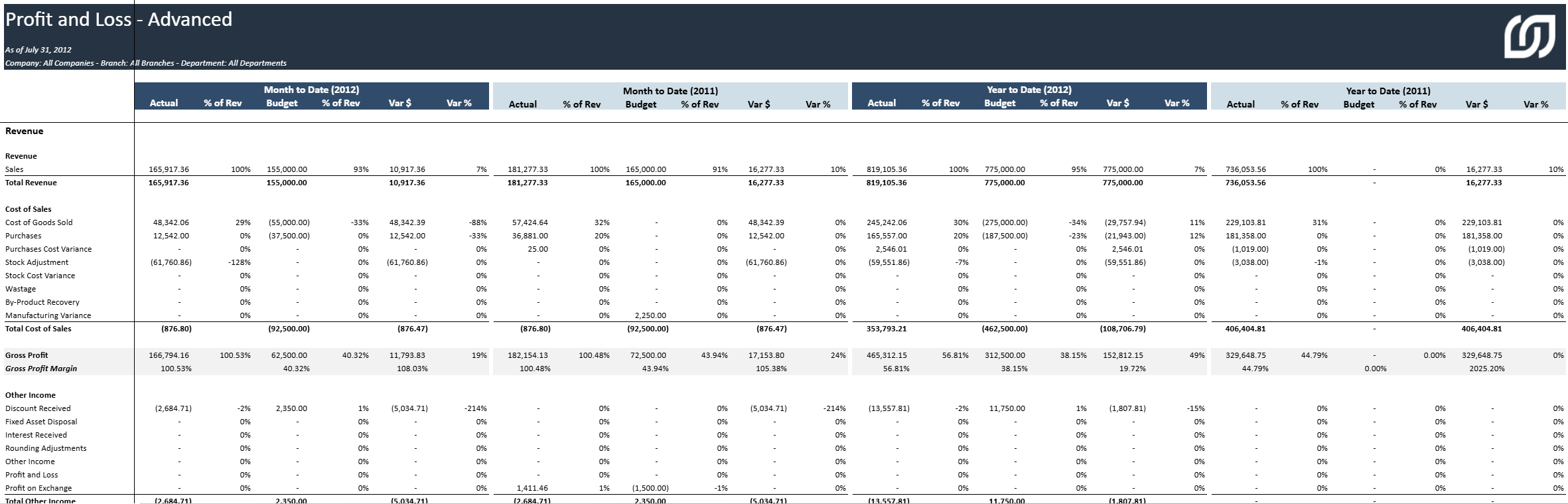Click the "Stock Adjustment" row label
Image resolution: width=1568 pixels, height=504 pixels.
point(36,262)
